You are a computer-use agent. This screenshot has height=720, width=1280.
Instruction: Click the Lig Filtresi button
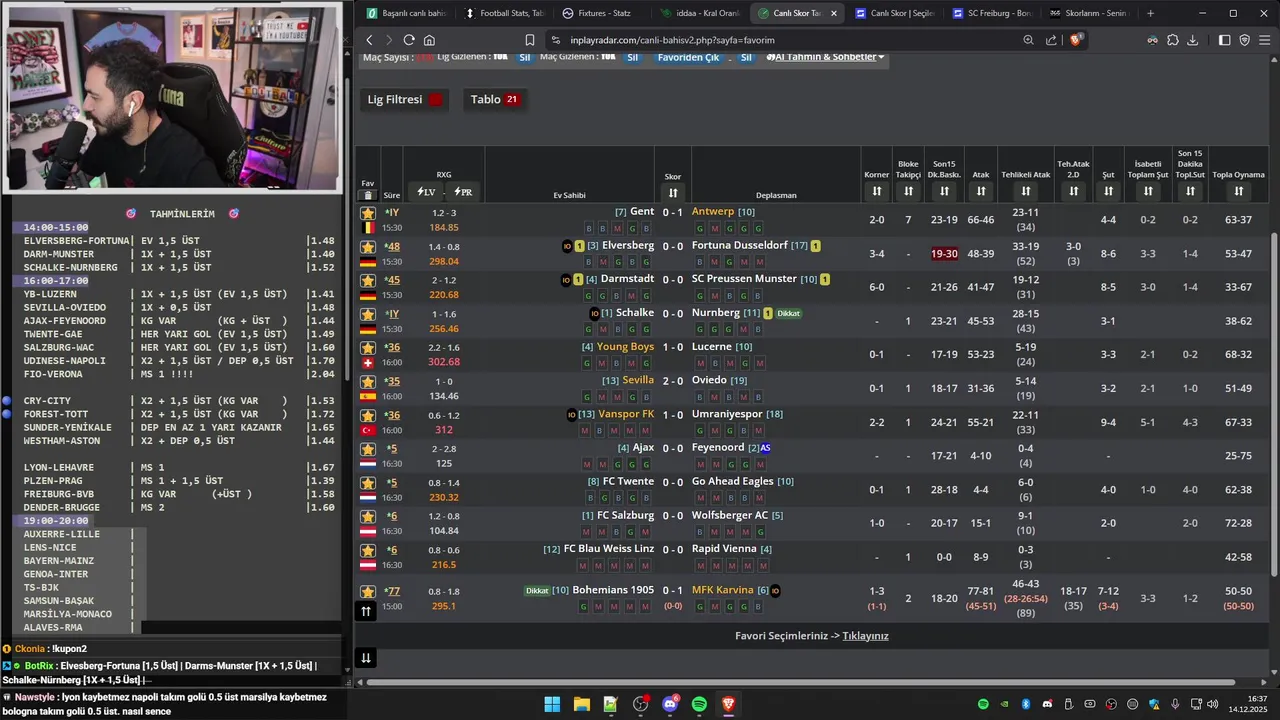404,99
